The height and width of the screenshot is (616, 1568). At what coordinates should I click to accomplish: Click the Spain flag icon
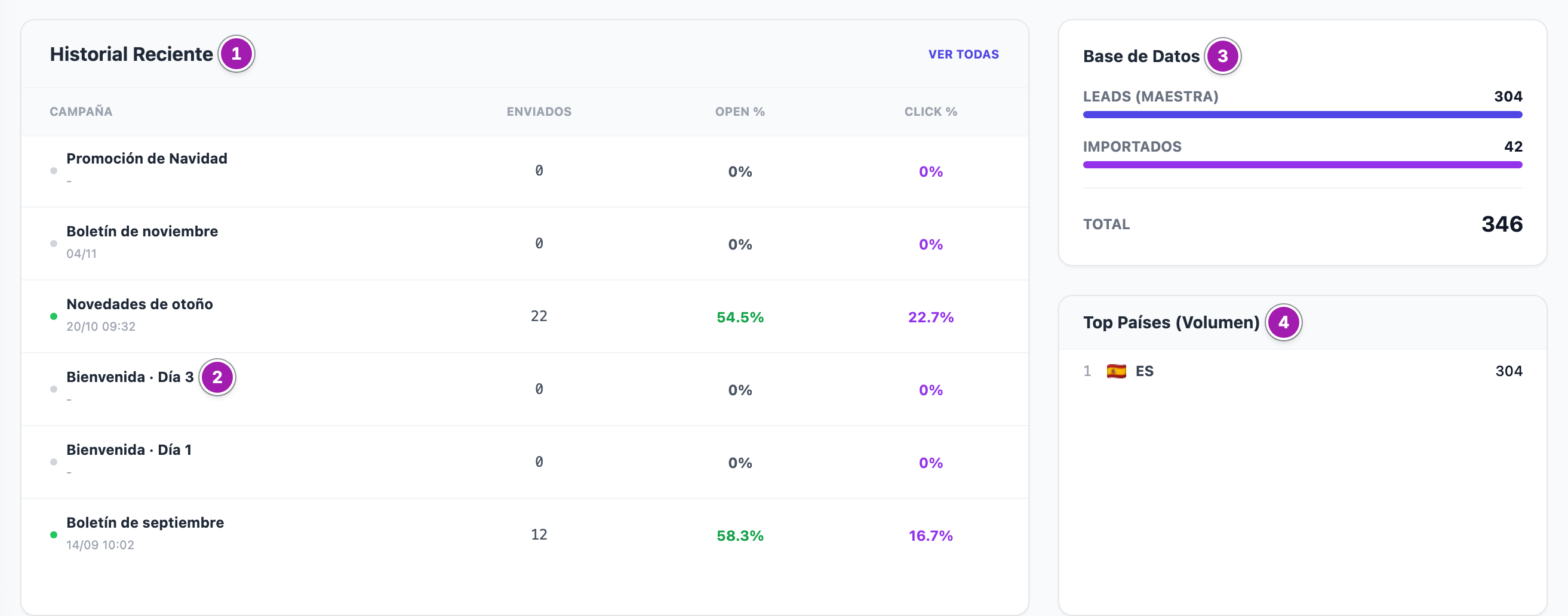1116,371
